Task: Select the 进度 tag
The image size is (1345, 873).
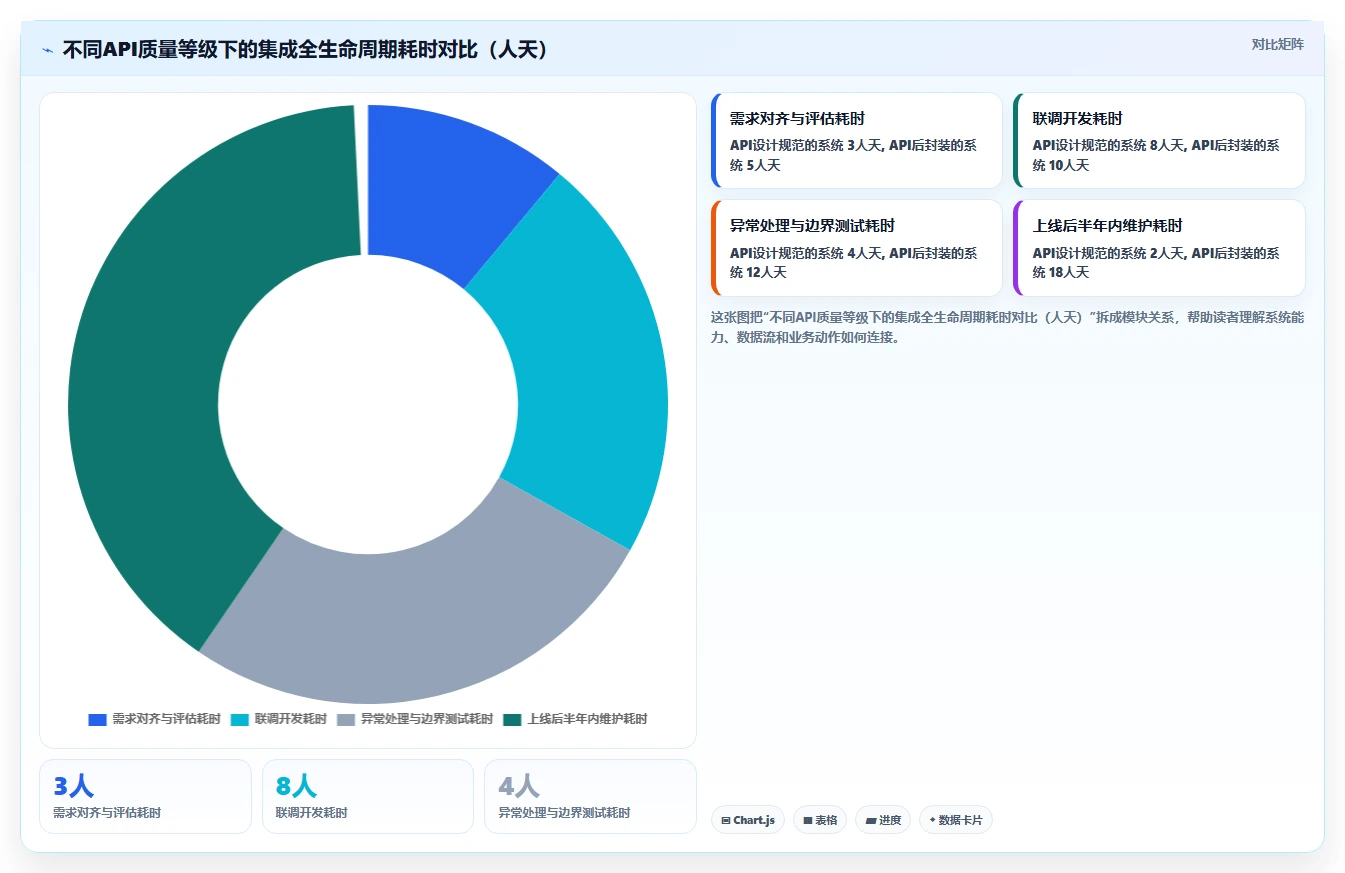Action: [x=883, y=820]
